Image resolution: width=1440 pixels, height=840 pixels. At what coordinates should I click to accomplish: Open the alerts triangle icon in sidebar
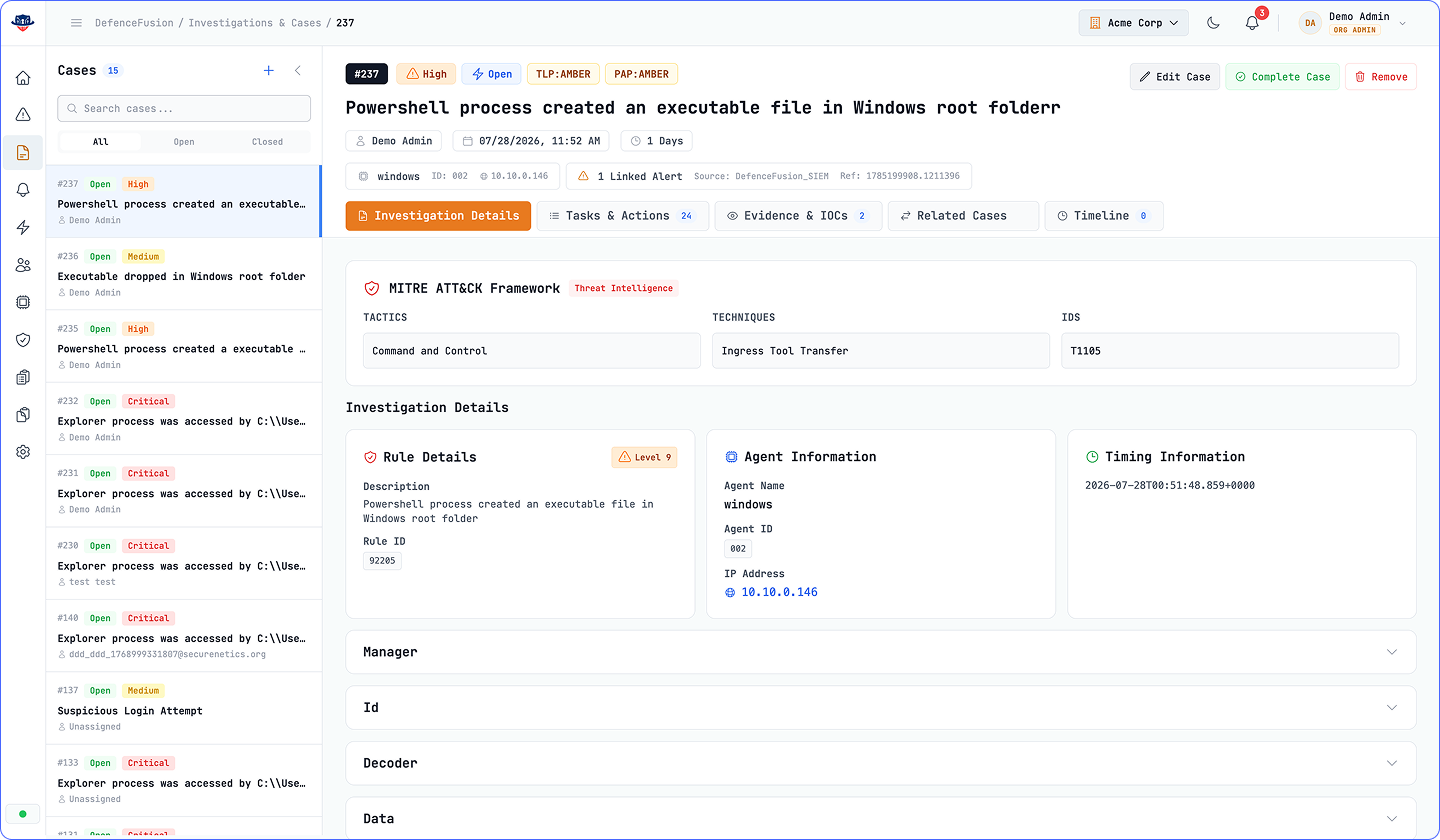coord(23,115)
